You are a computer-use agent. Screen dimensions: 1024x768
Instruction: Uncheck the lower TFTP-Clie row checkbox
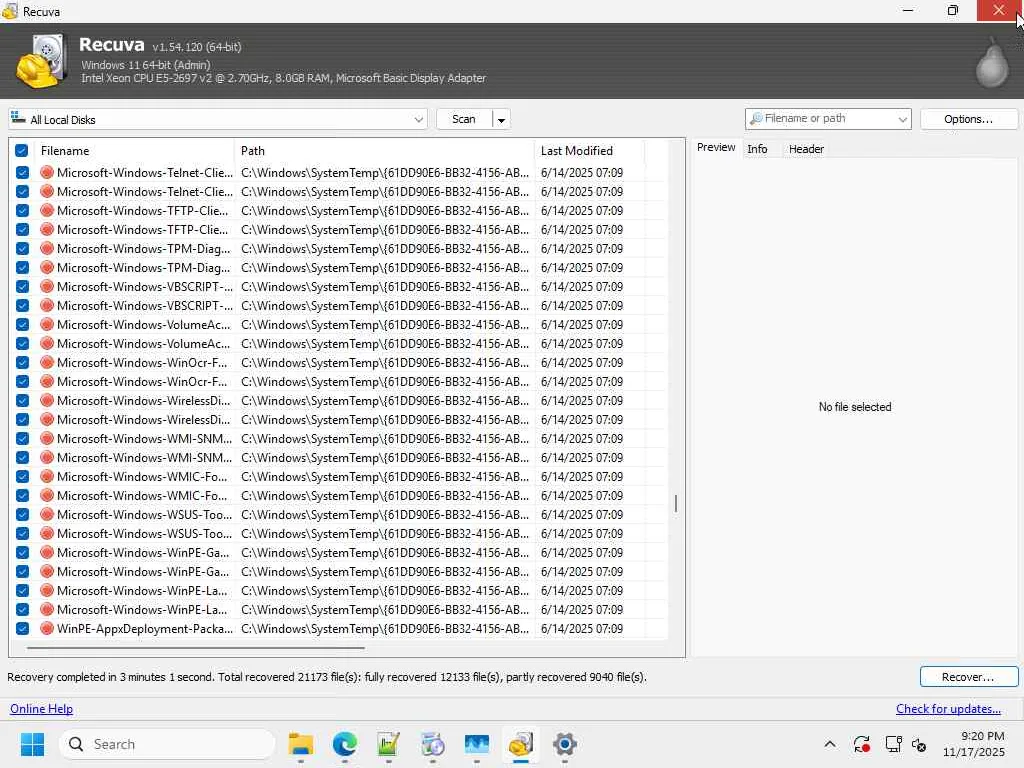(22, 229)
